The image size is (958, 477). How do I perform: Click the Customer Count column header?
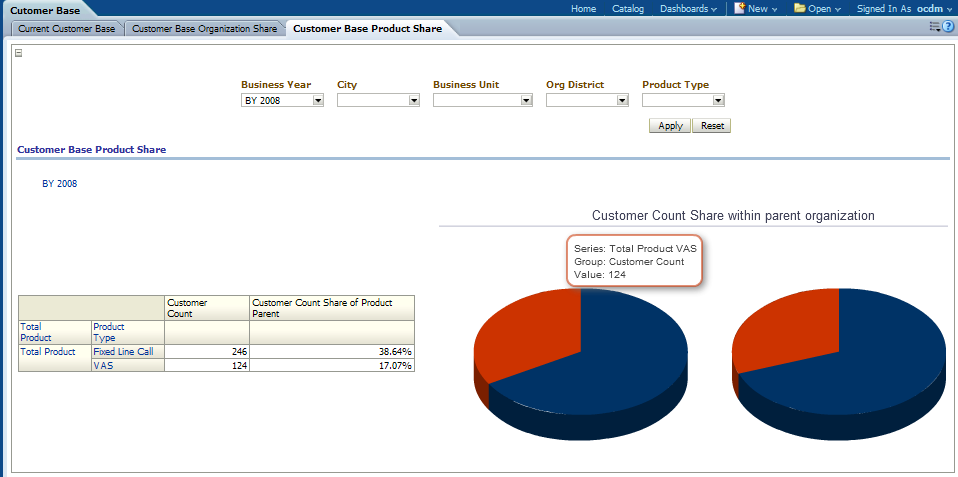[207, 308]
